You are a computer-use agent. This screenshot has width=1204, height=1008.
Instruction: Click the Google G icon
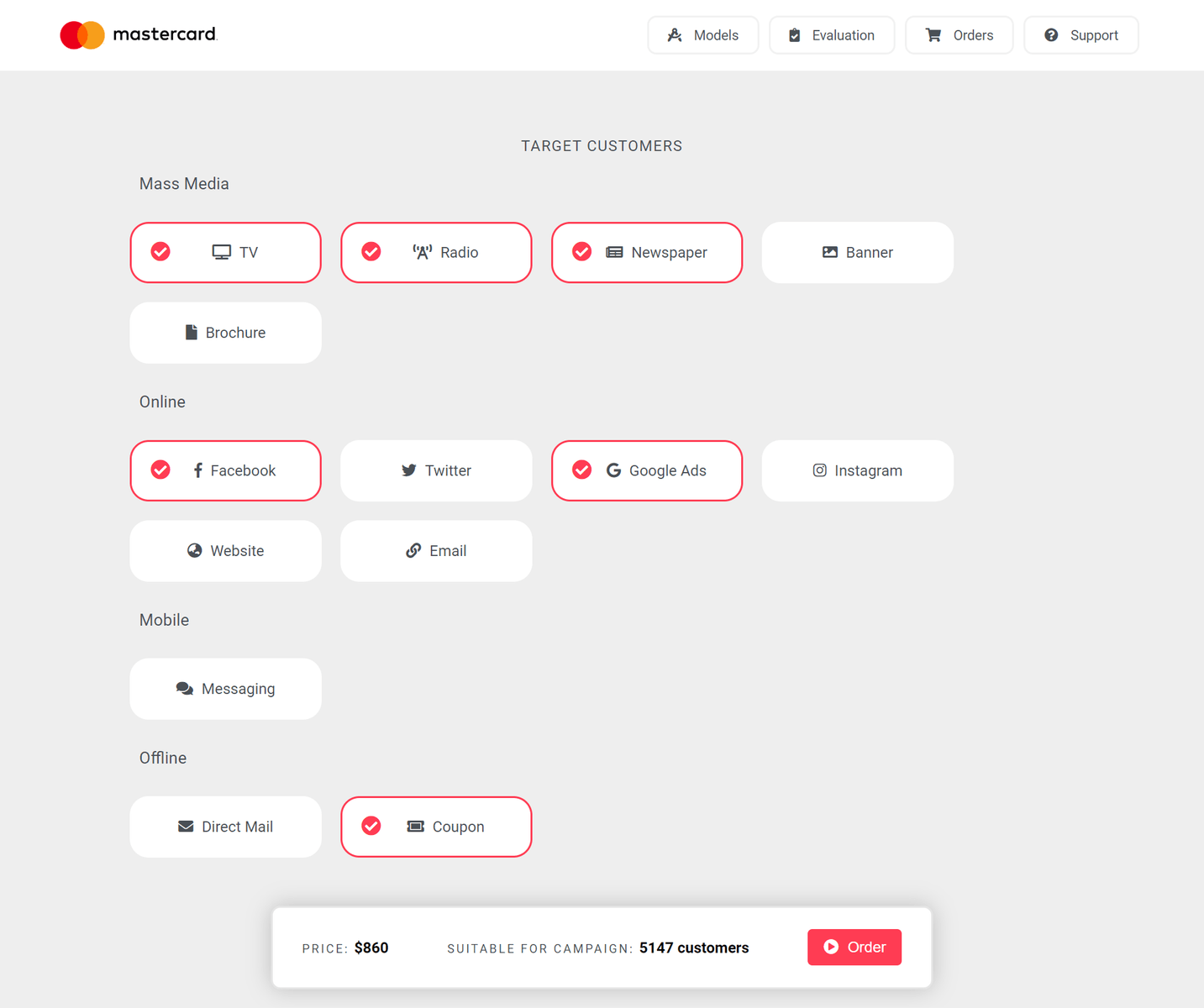pos(614,470)
